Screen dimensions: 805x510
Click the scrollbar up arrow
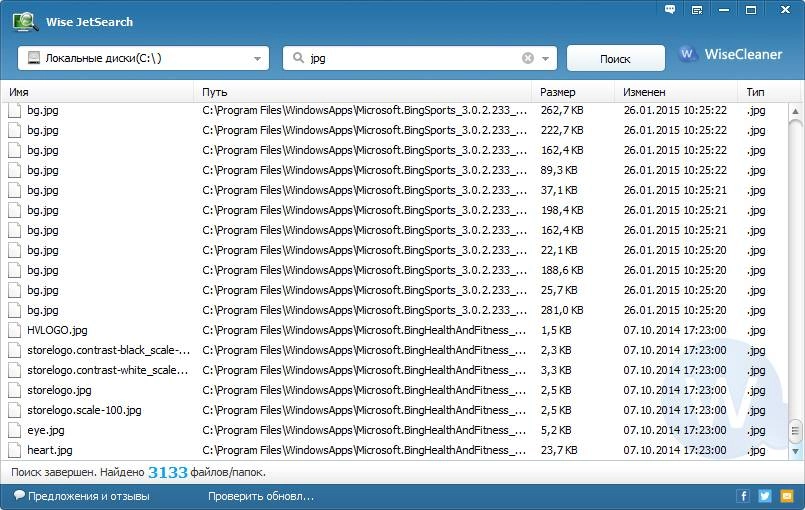tap(795, 111)
